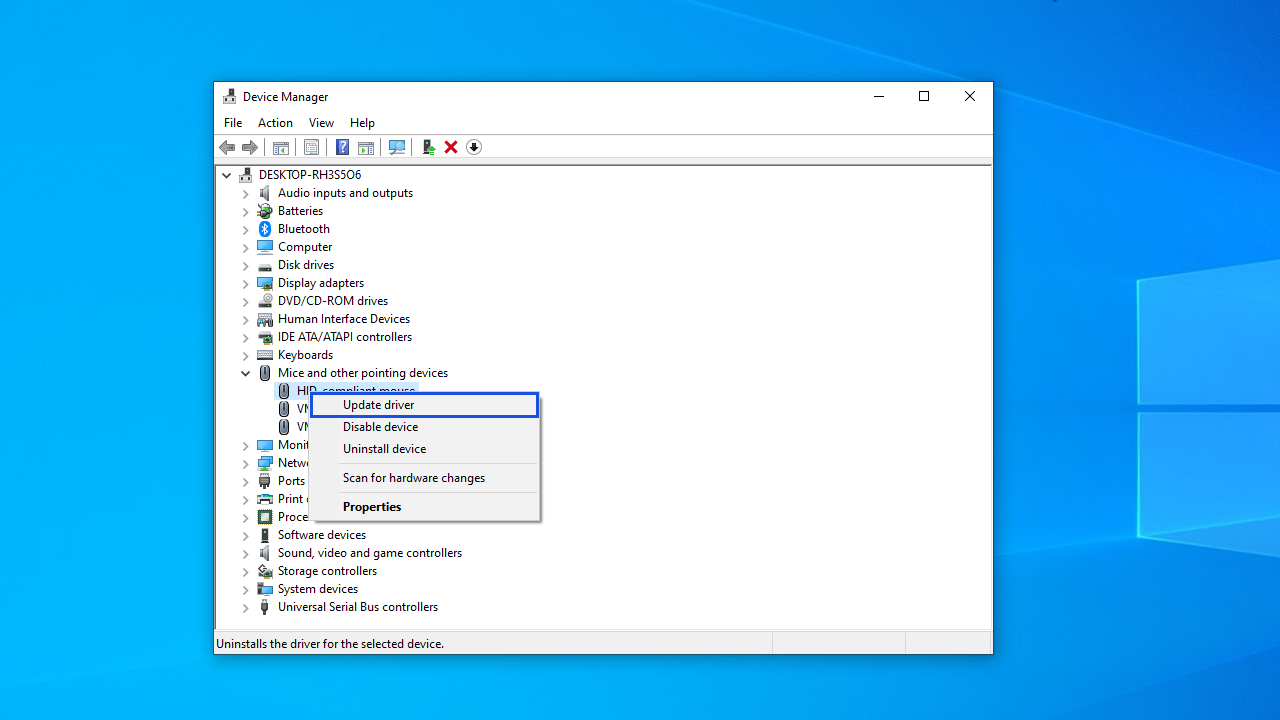This screenshot has width=1280, height=720.
Task: Click the Sound, video and game controllers icon
Action: click(x=265, y=553)
